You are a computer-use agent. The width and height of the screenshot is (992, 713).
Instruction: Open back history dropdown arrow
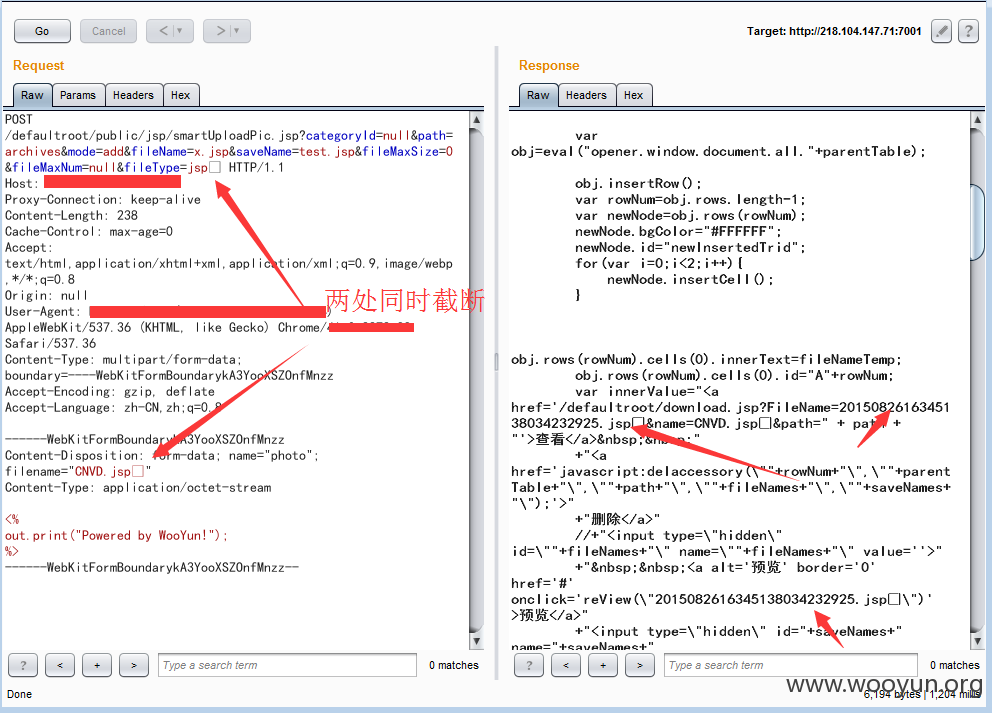180,31
